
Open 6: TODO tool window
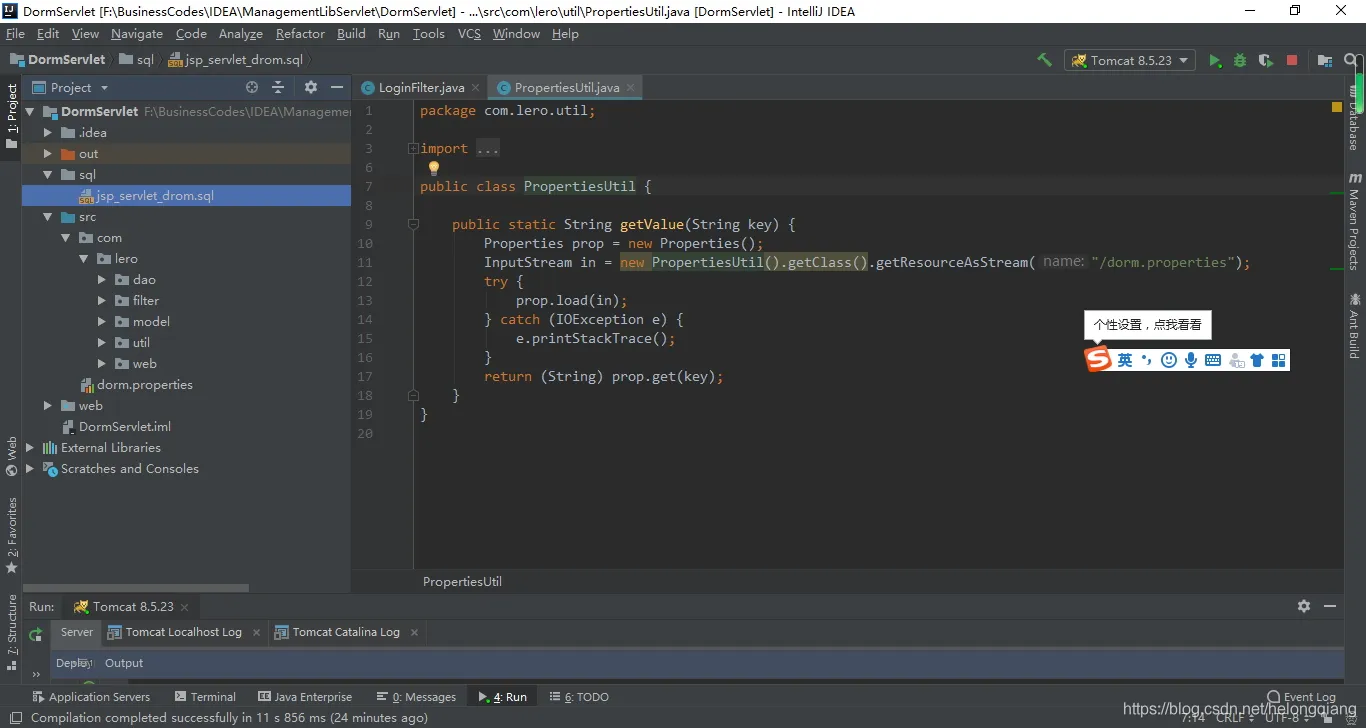pyautogui.click(x=579, y=697)
